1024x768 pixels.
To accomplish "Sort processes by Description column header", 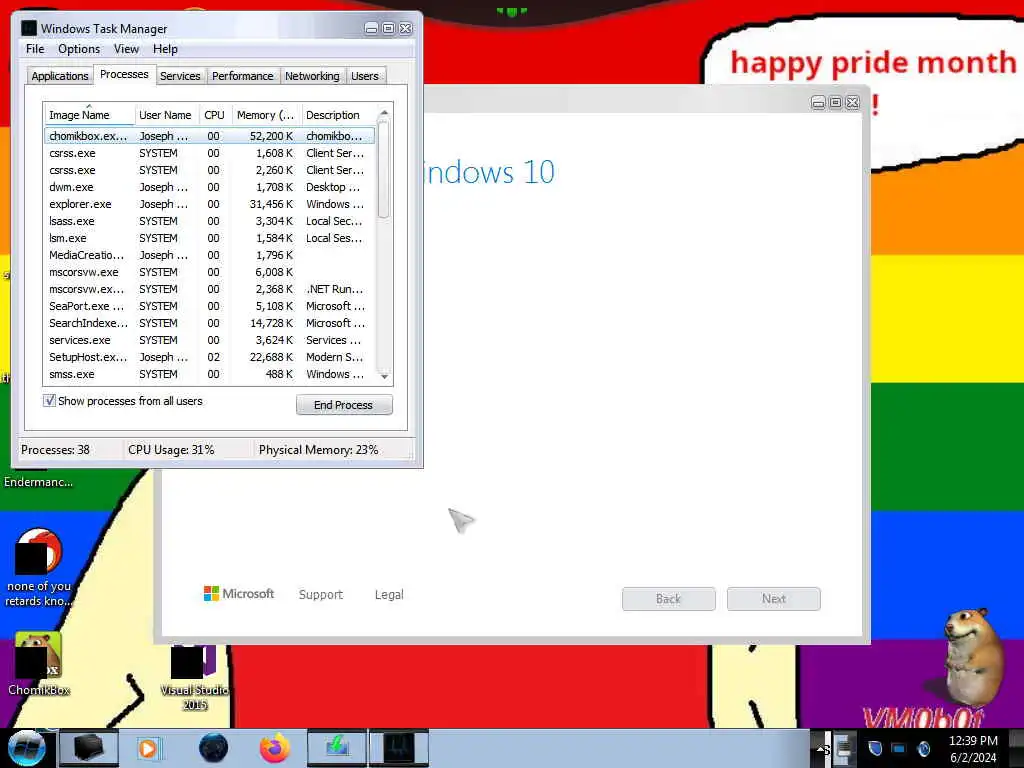I will (339, 115).
